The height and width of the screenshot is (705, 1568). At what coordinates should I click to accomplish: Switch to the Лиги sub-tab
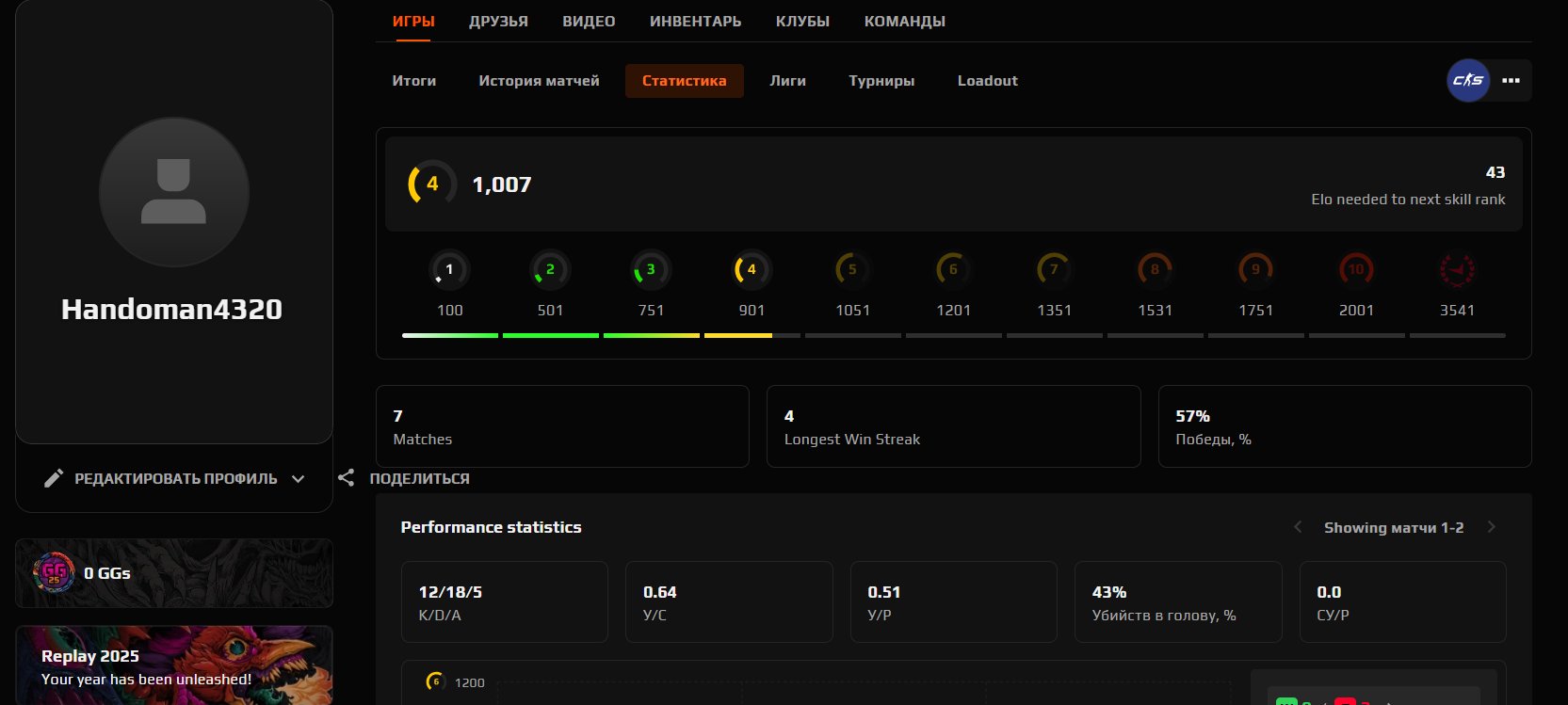[x=788, y=81]
